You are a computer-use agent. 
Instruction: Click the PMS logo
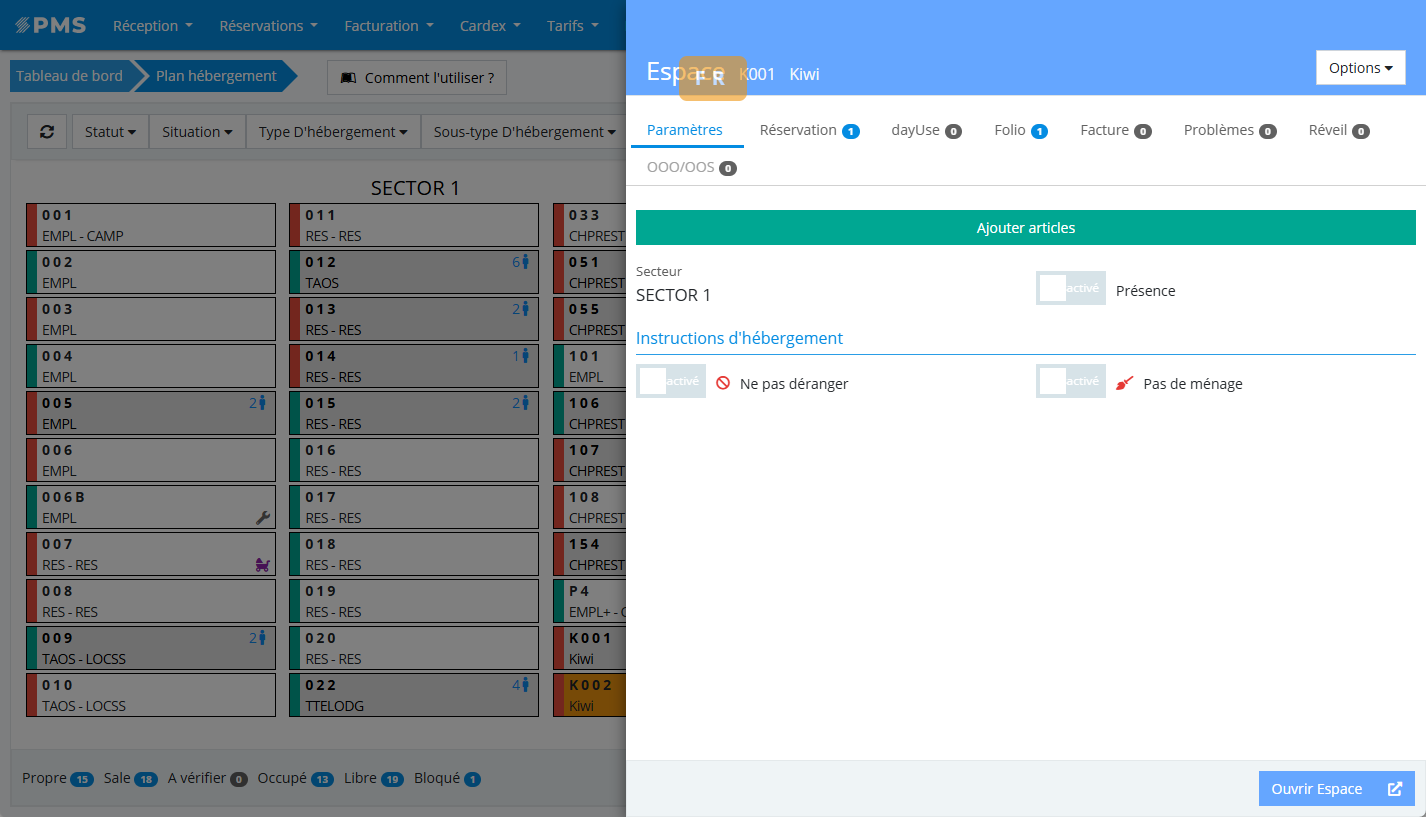(50, 25)
